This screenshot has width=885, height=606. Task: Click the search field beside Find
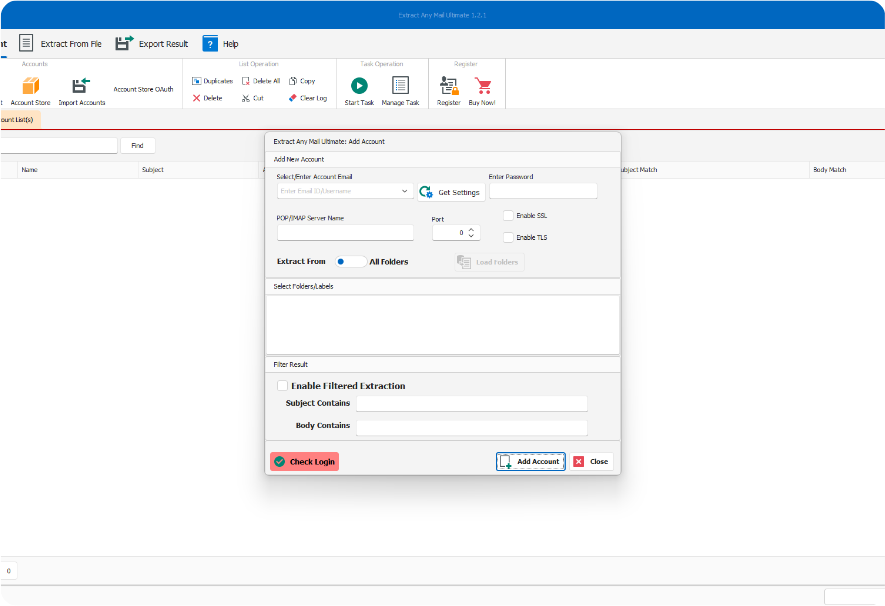[59, 146]
